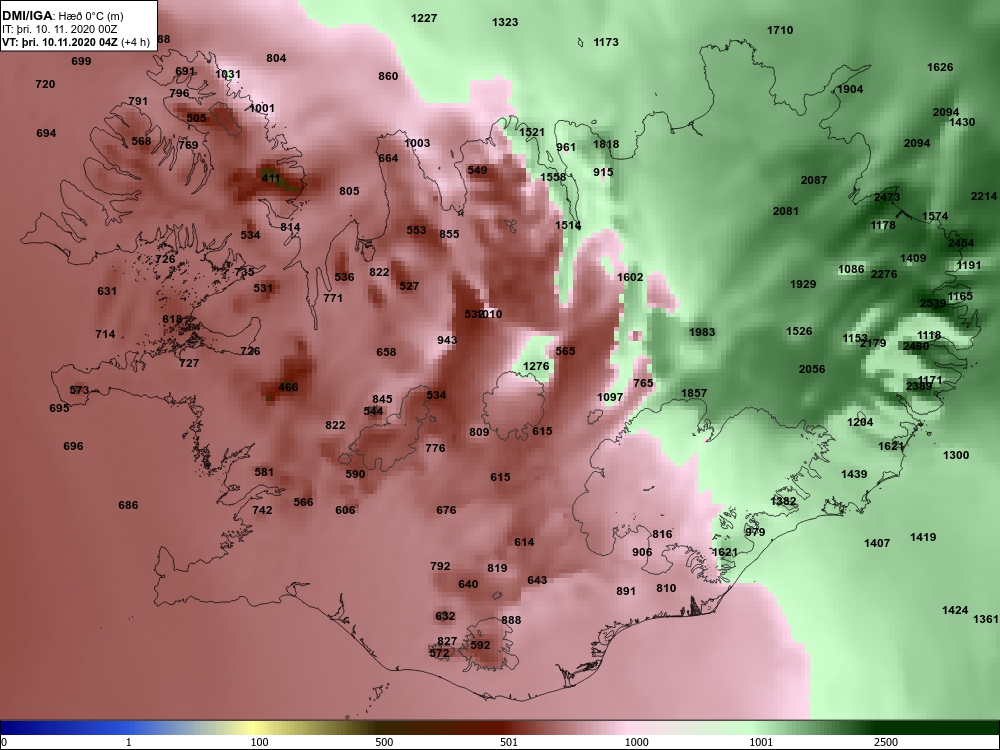1000x750 pixels.
Task: Click the map value 891
Action: click(x=626, y=591)
